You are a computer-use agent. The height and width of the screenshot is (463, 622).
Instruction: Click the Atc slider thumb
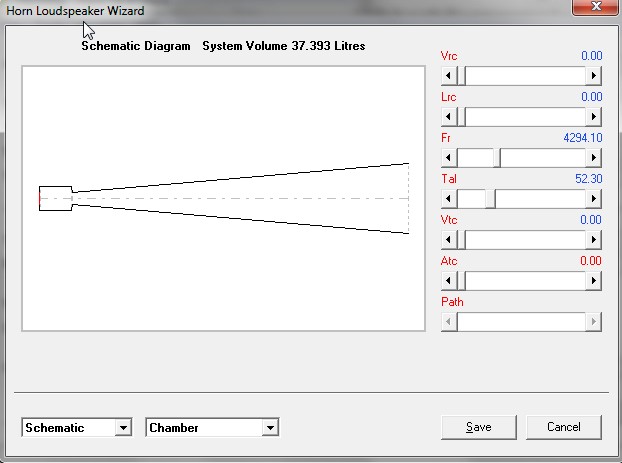(x=461, y=280)
